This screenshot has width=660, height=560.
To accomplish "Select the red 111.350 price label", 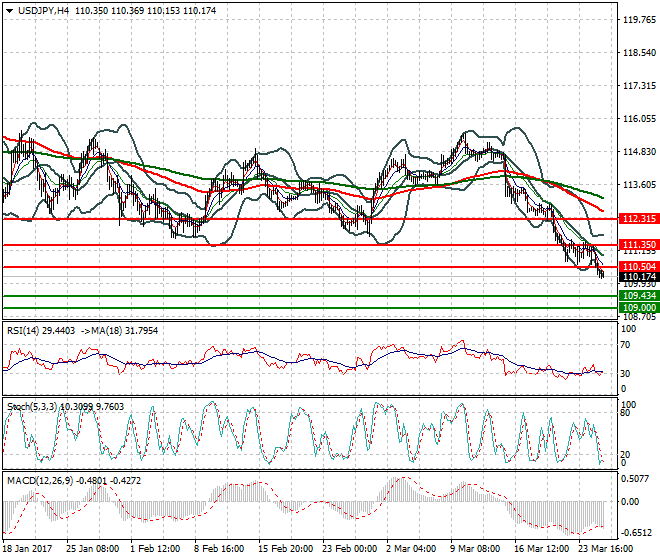I will 638,245.
